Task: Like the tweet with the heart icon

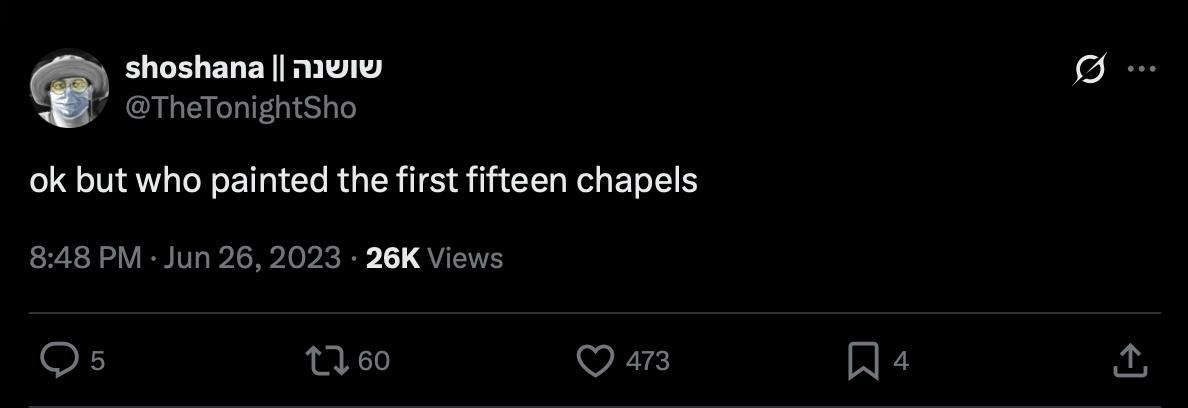Action: click(597, 360)
